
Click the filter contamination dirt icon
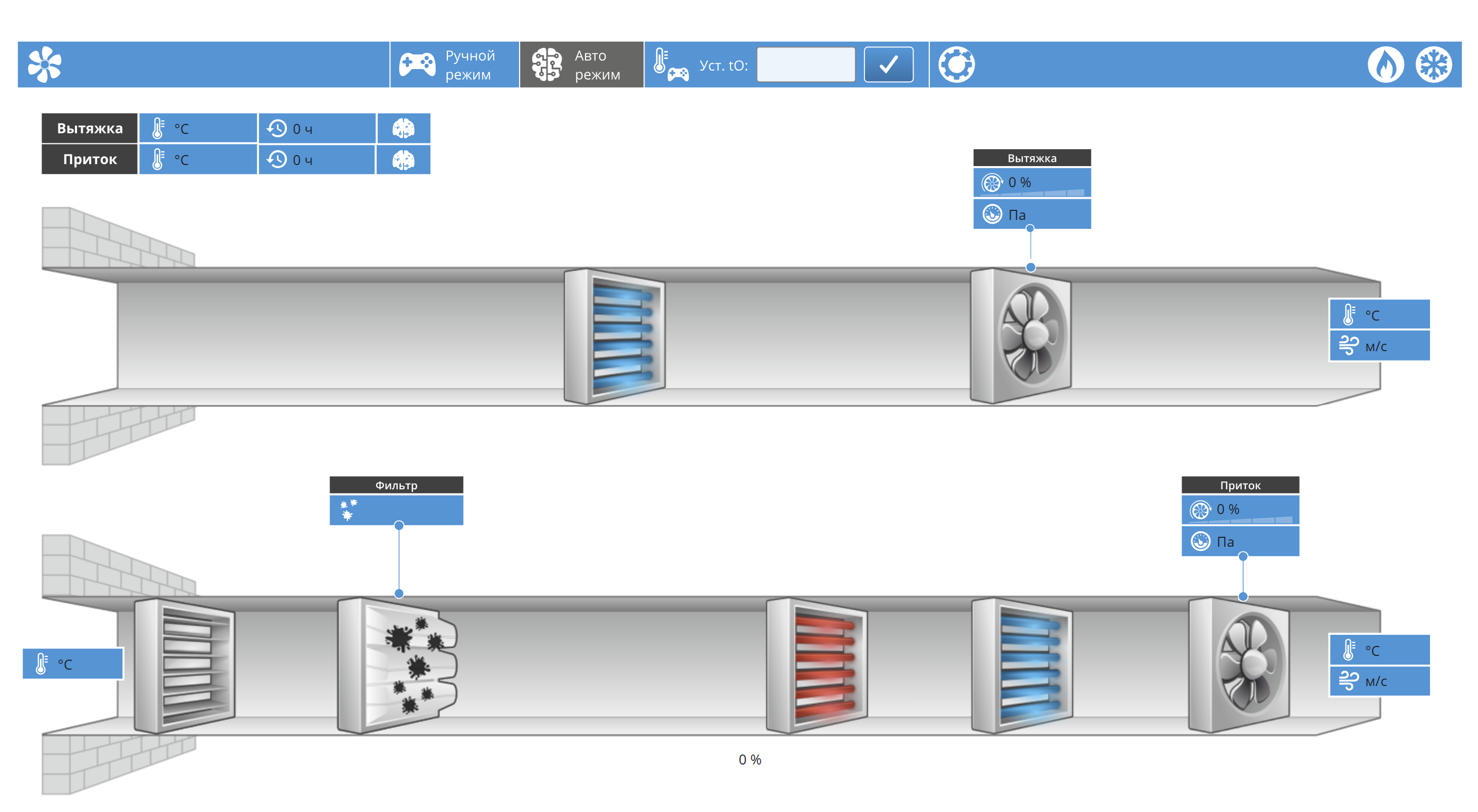coord(348,510)
